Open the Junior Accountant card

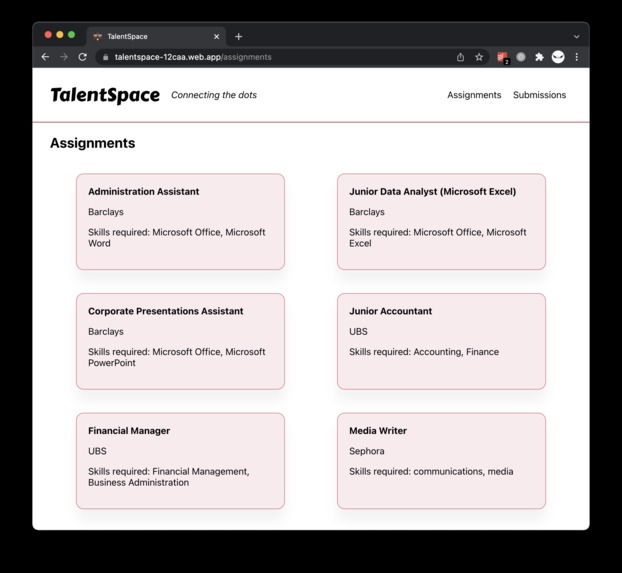point(442,341)
